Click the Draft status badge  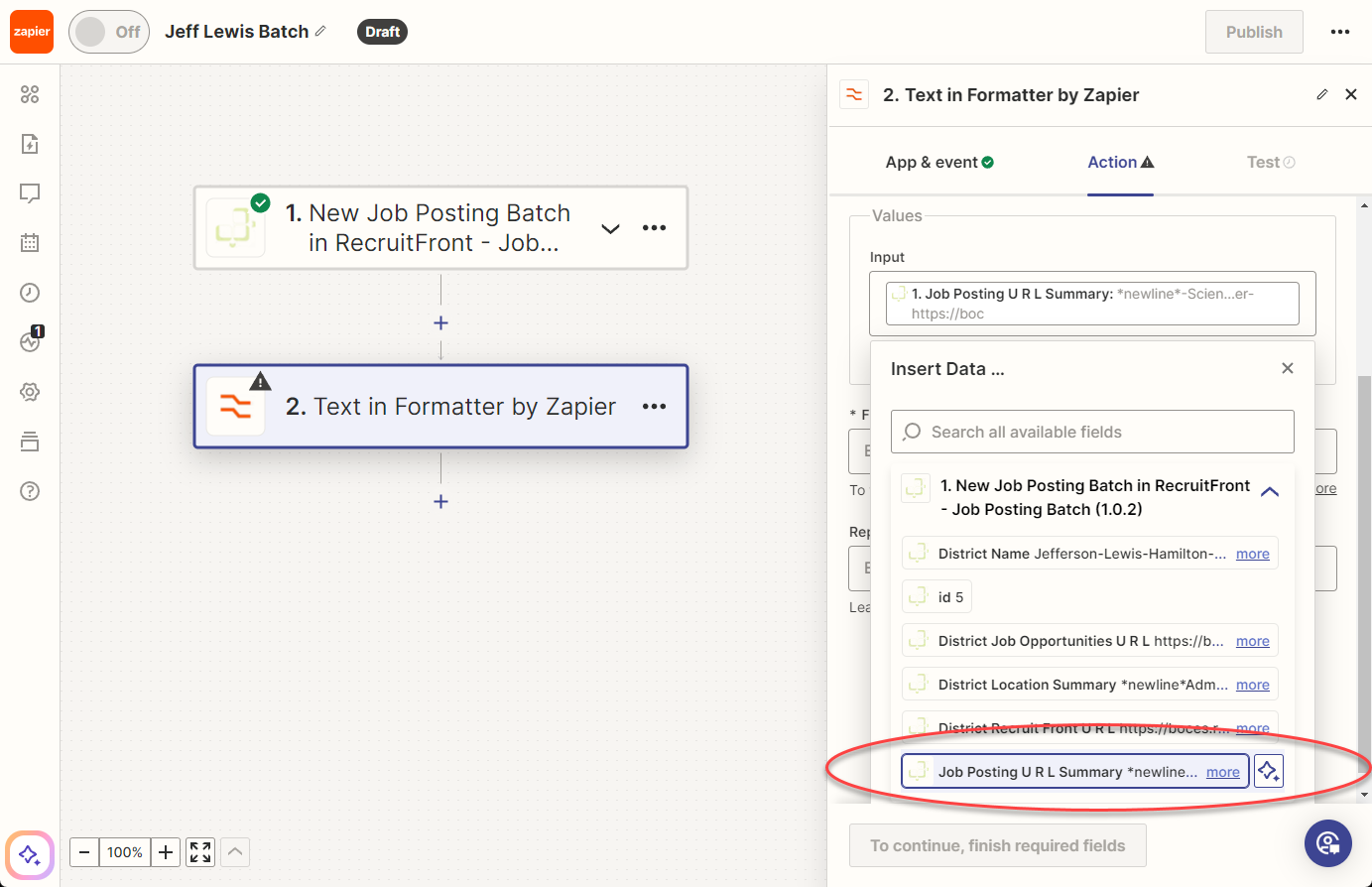click(382, 32)
